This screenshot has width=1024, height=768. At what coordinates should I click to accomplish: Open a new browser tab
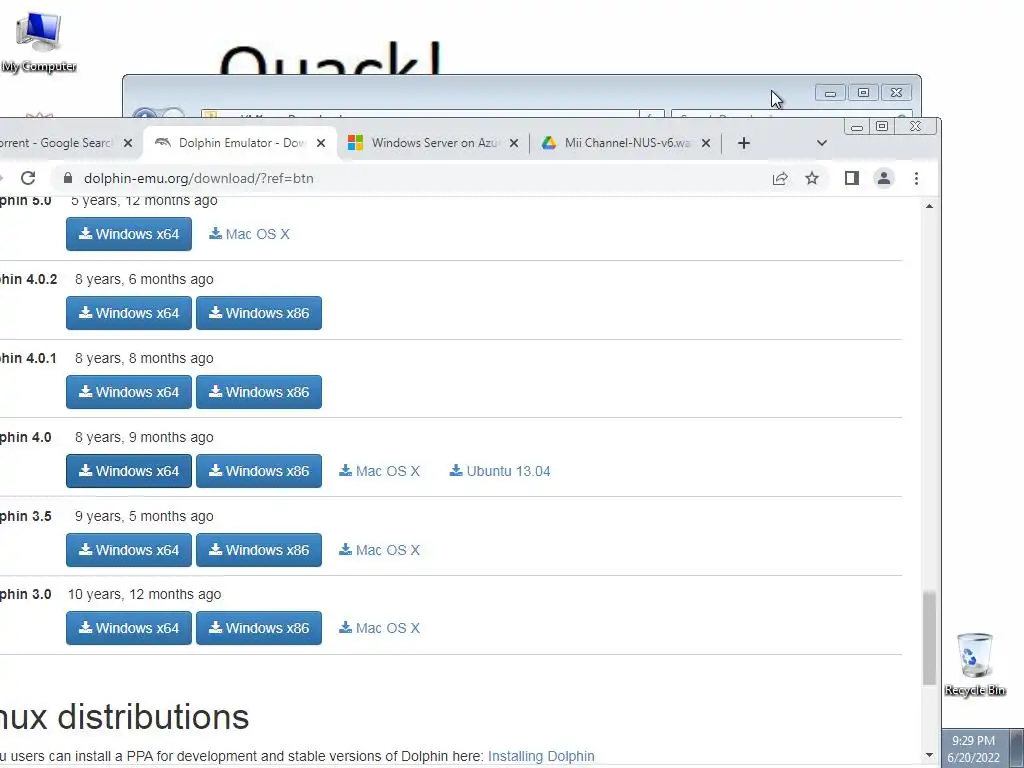coord(744,143)
